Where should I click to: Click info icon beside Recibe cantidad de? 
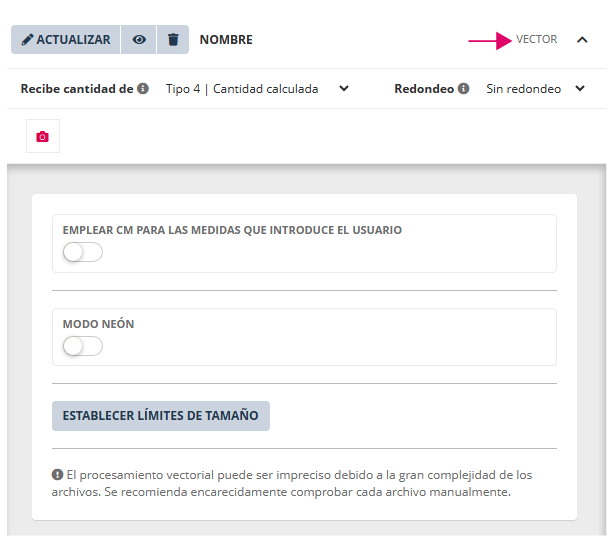[143, 89]
